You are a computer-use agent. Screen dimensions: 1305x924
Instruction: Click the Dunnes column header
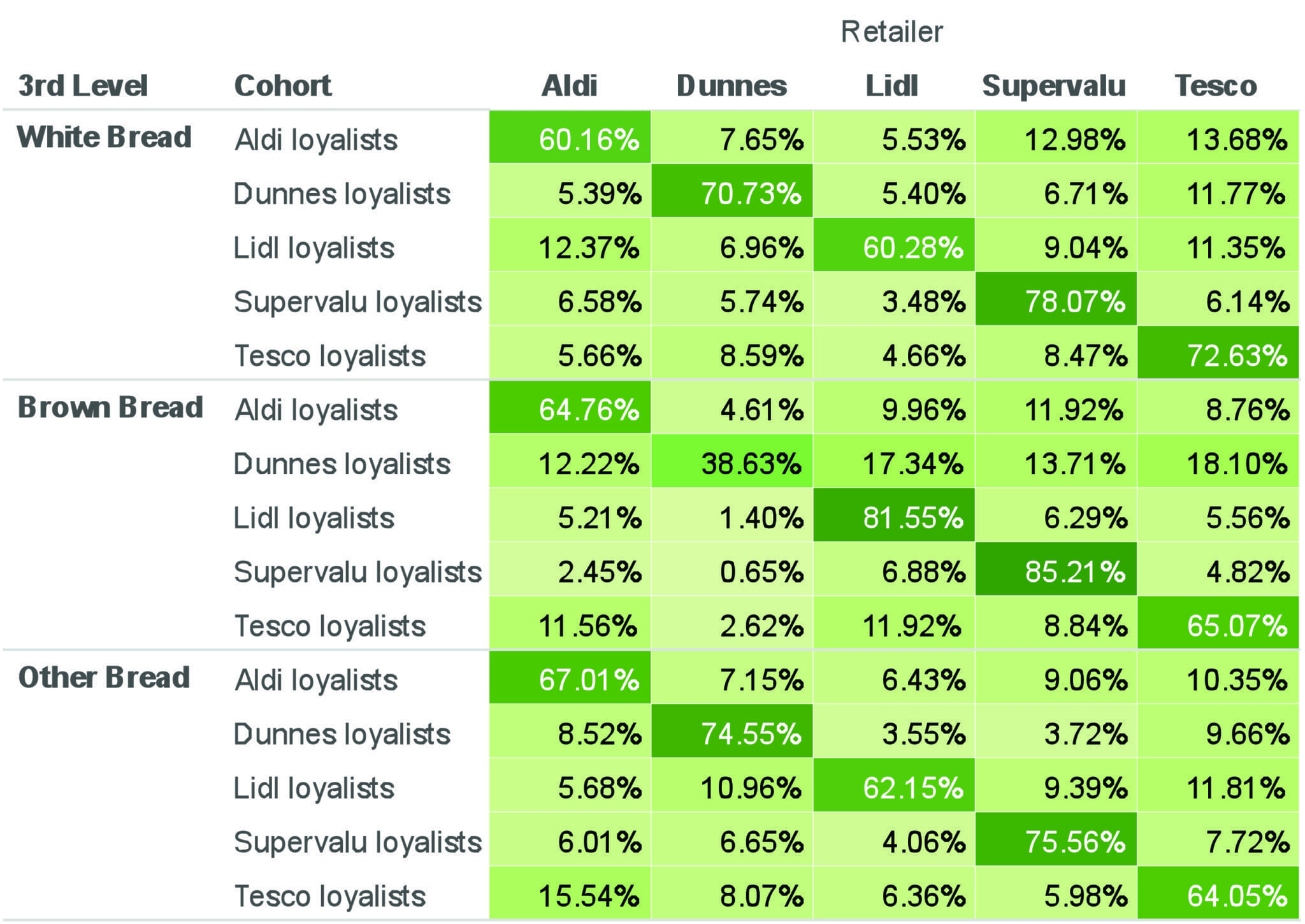click(x=732, y=86)
